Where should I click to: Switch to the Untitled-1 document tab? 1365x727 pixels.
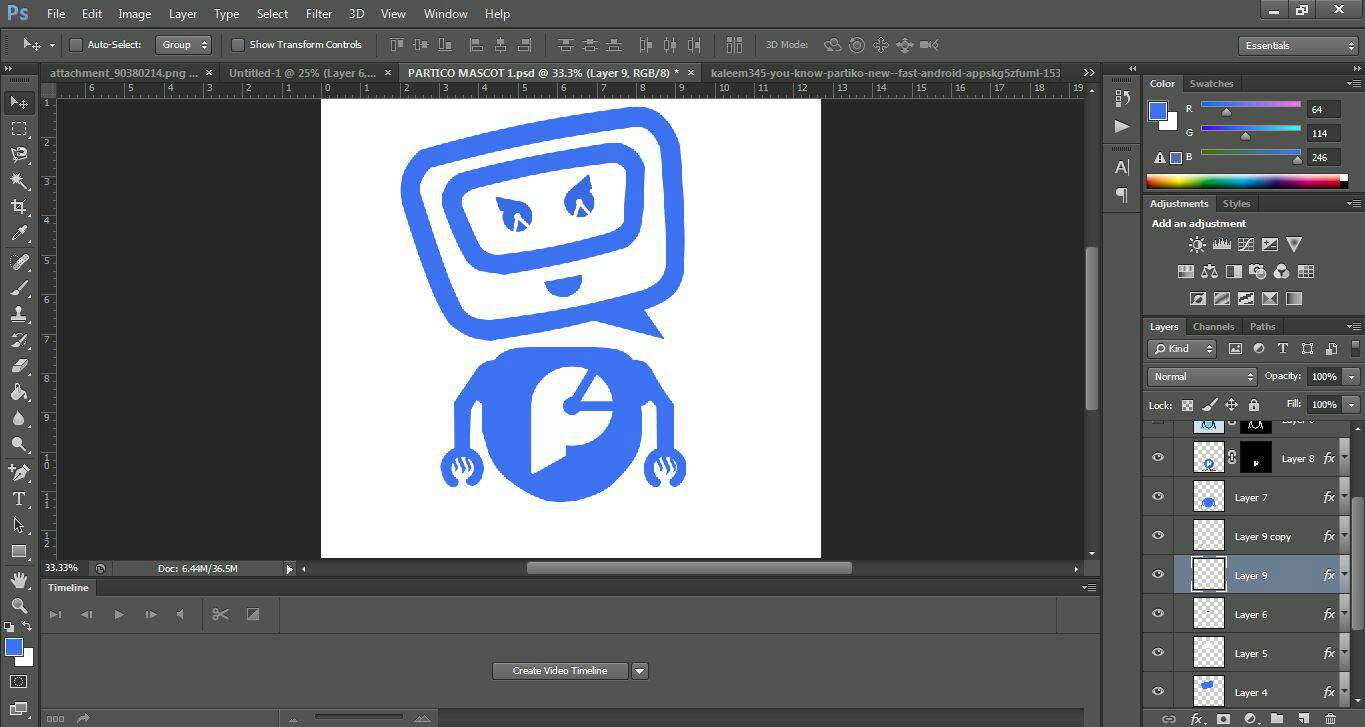click(302, 73)
